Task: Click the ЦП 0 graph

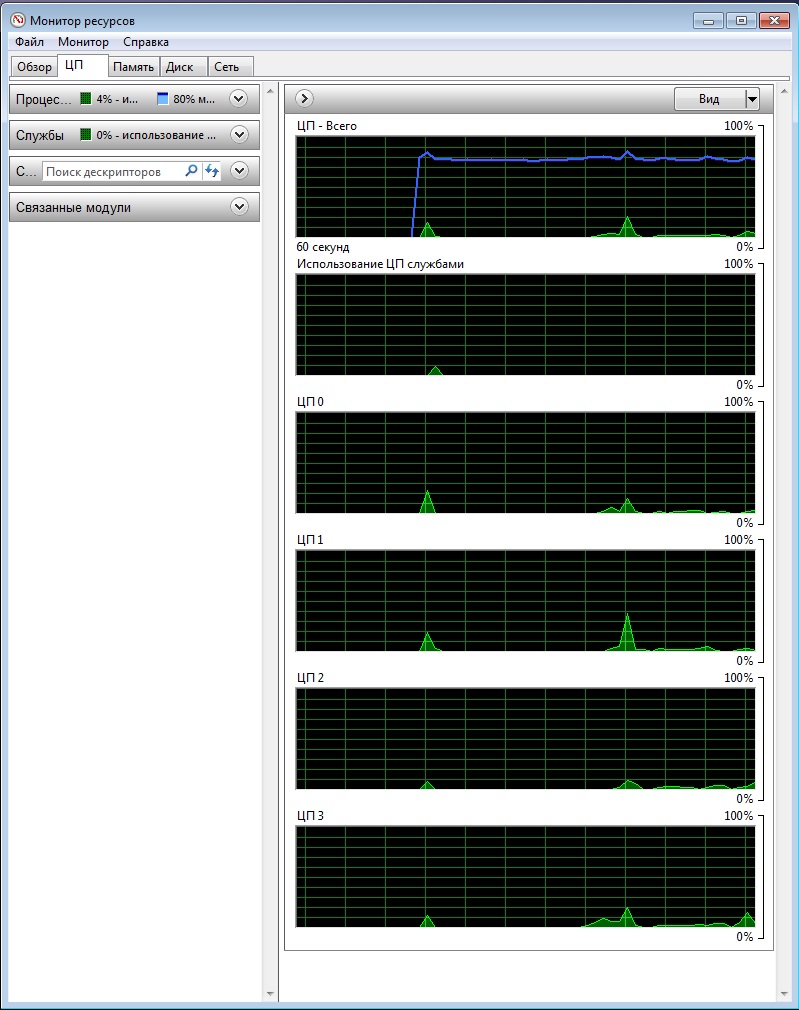Action: [525, 462]
